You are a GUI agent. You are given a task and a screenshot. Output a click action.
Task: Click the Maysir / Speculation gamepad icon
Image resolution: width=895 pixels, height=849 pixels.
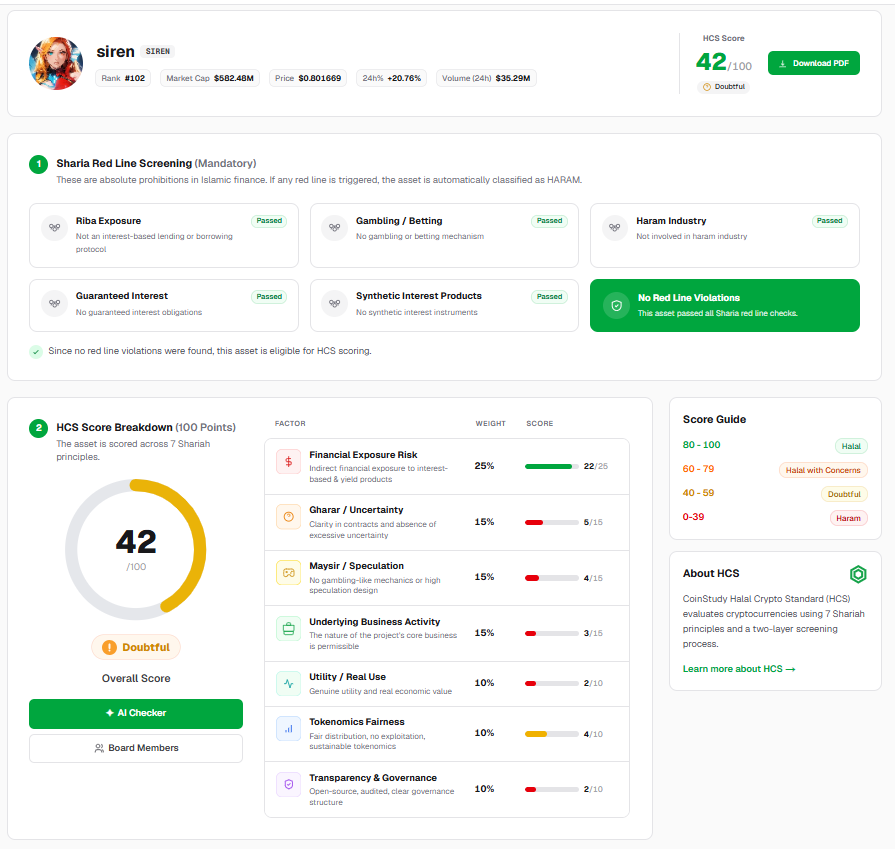coord(288,573)
